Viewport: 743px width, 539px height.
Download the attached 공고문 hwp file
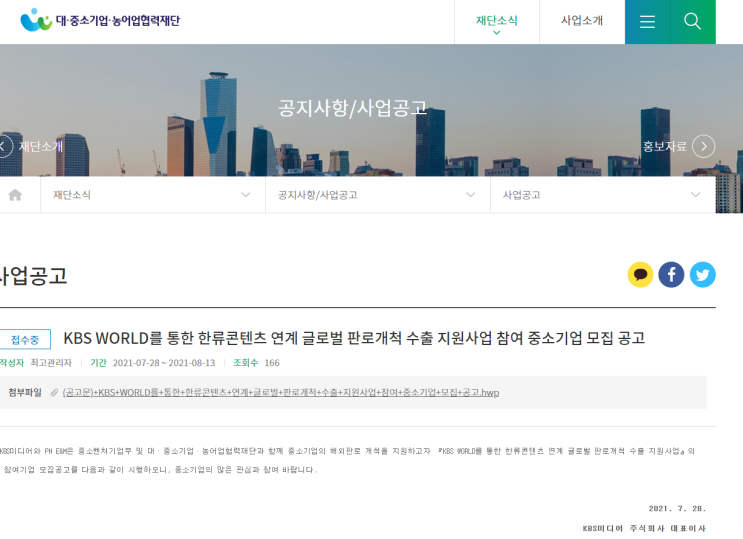click(281, 393)
